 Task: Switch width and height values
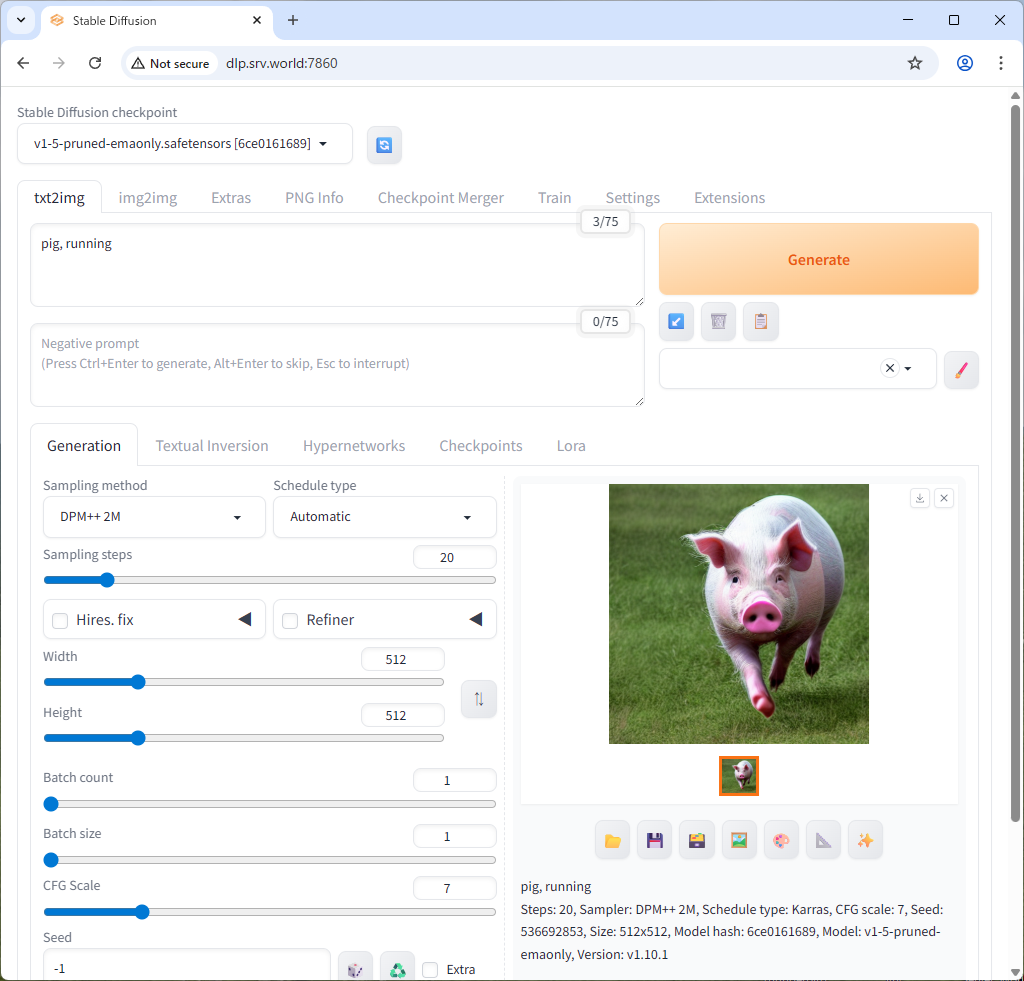pos(479,700)
